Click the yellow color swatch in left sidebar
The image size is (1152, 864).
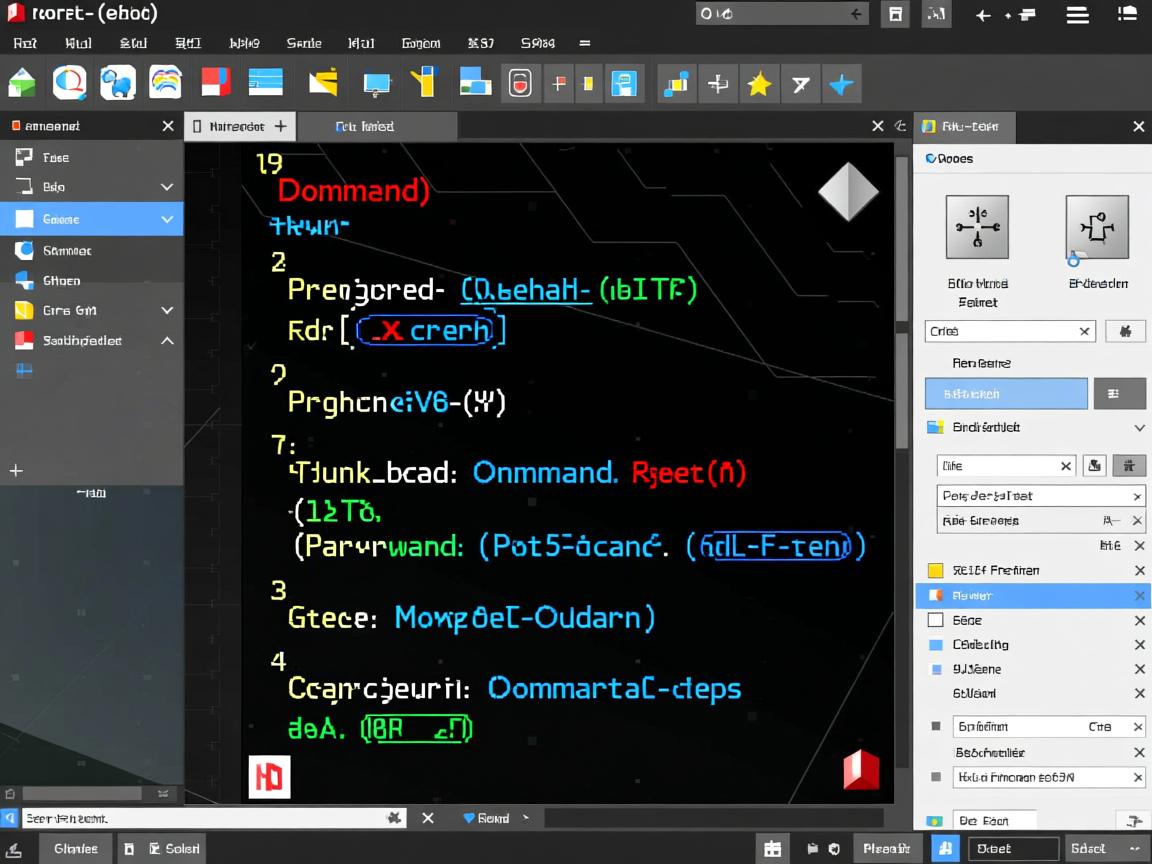(24, 310)
